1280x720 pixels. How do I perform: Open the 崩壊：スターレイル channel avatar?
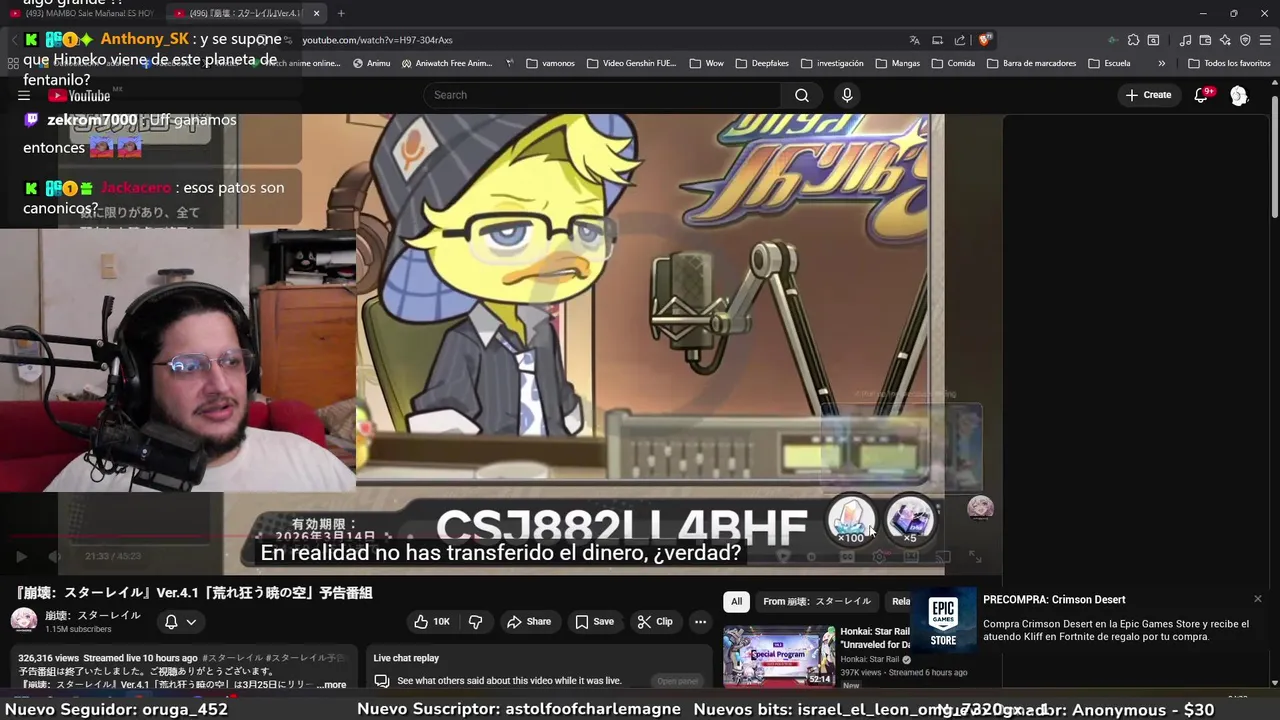tap(24, 621)
